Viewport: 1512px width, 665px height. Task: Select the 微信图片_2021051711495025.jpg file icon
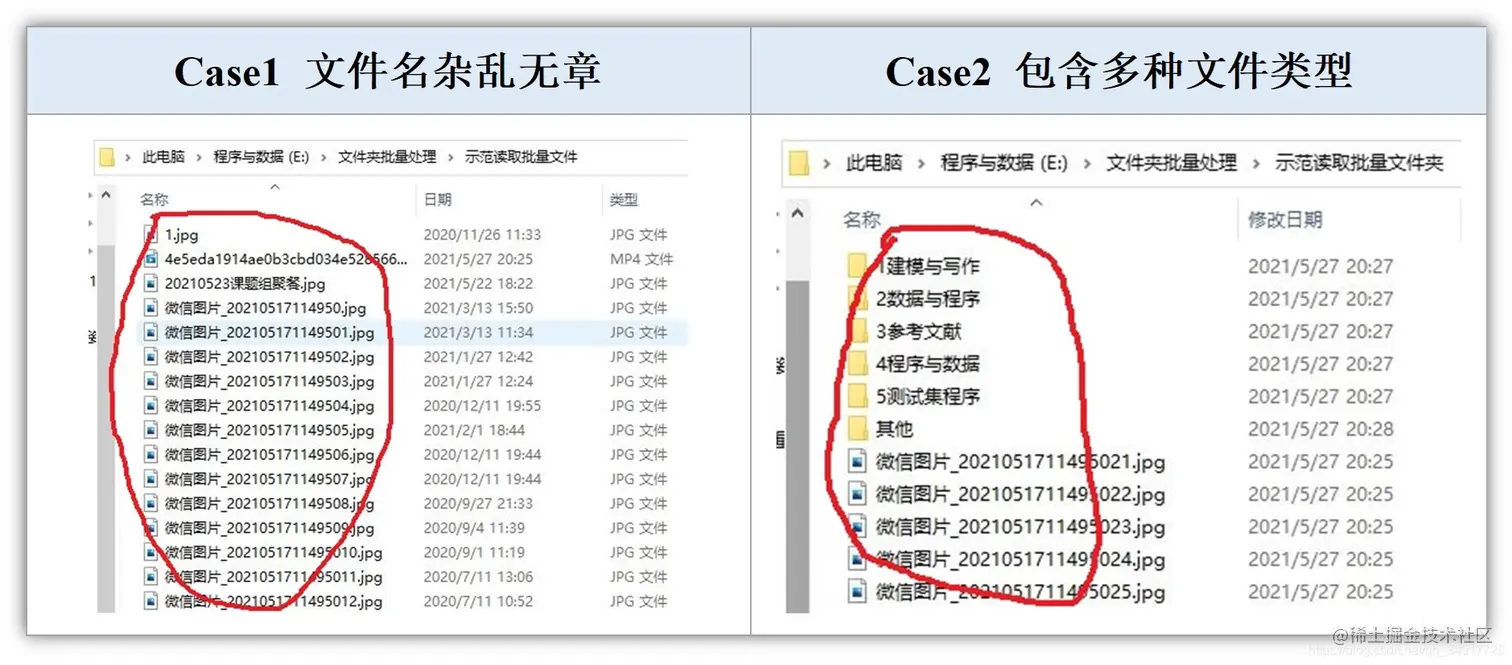856,592
